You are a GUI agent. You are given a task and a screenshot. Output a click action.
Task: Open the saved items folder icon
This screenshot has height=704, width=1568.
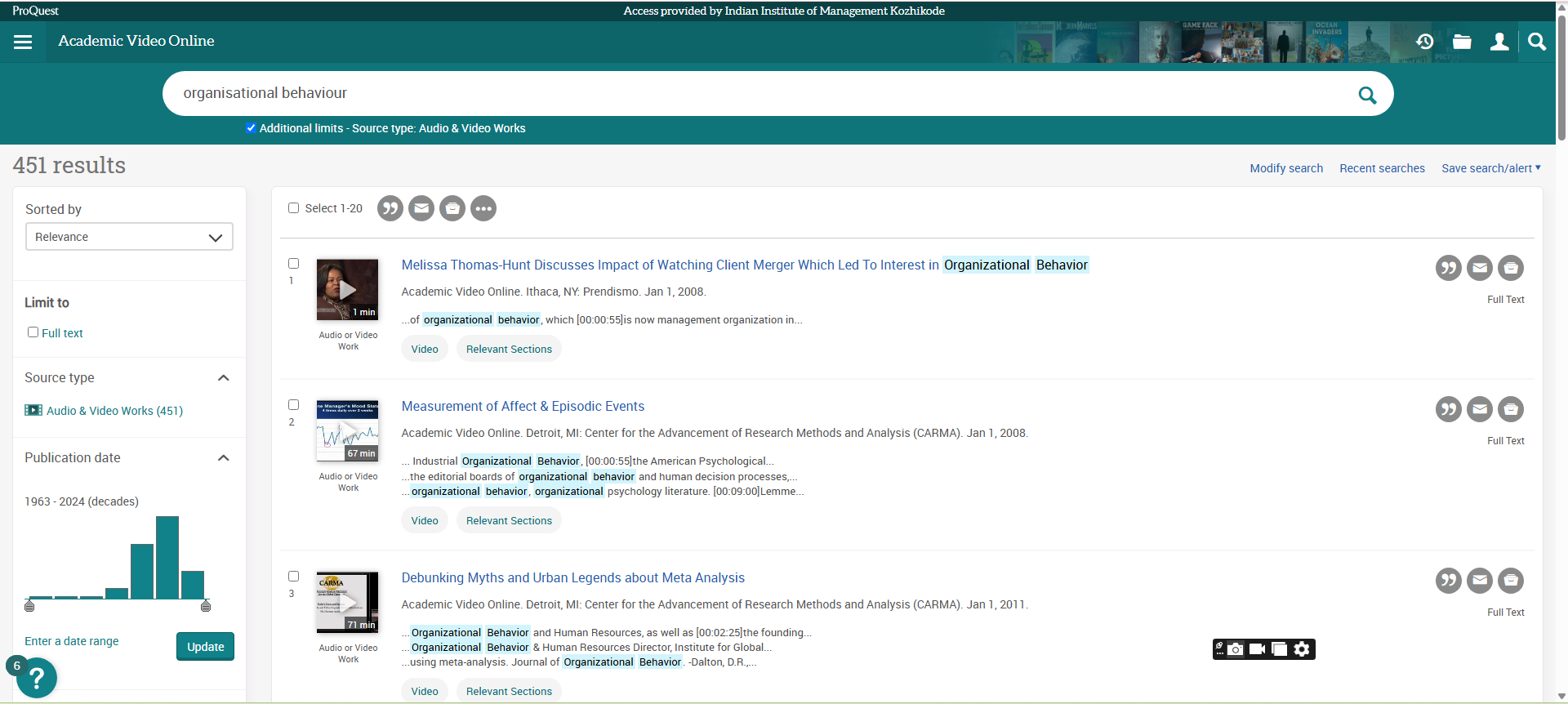1462,42
